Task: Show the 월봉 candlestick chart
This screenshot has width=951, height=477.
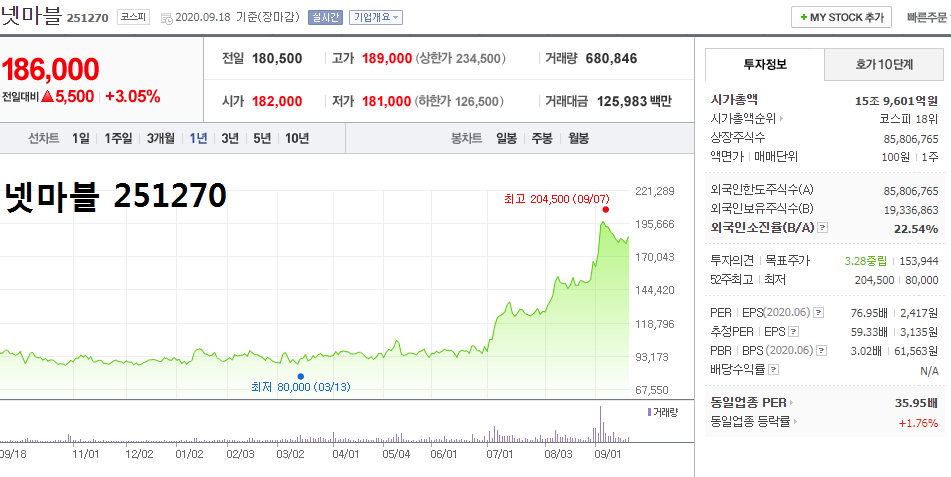Action: (579, 138)
